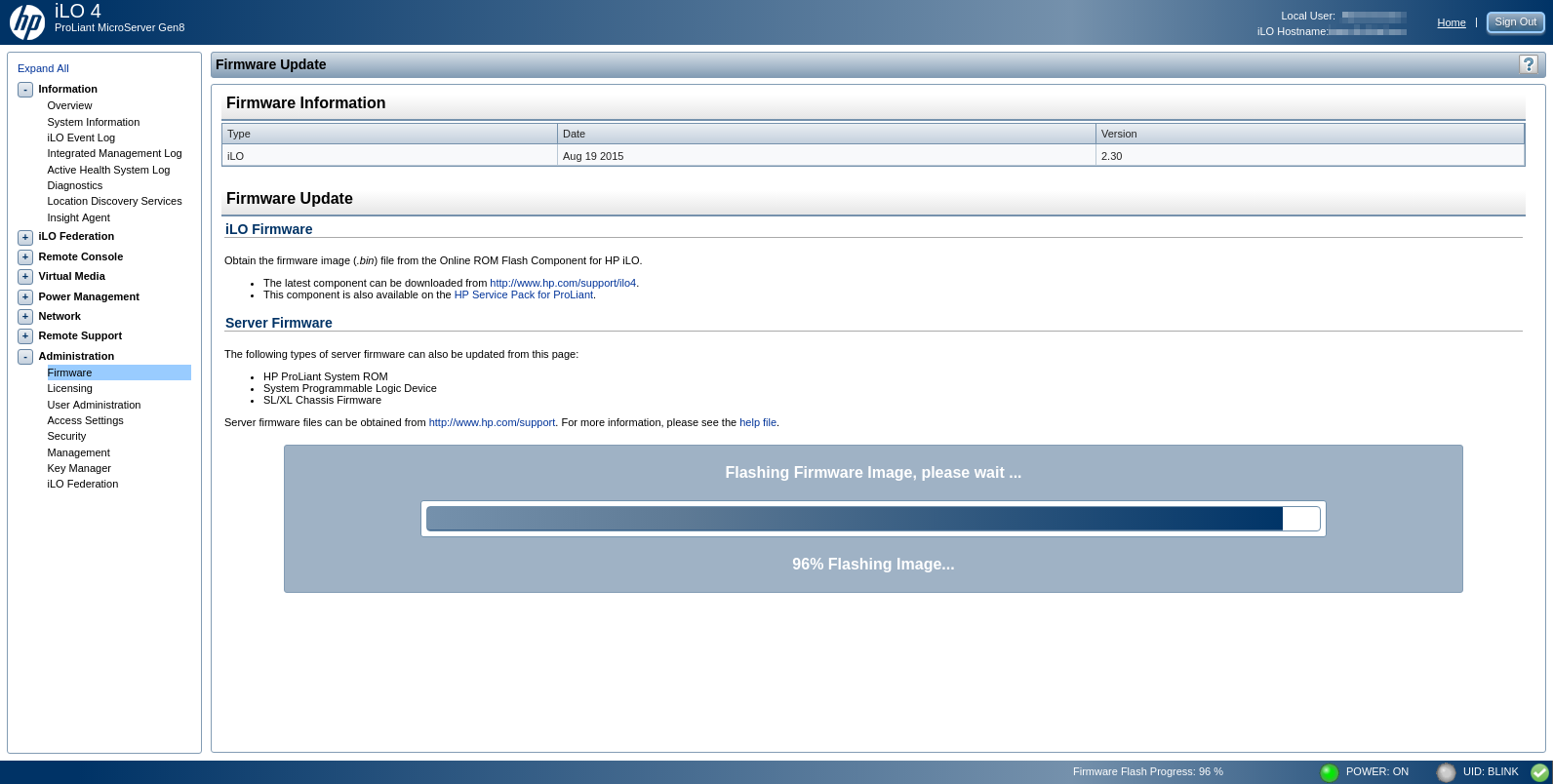This screenshot has height=784, width=1553.
Task: Collapse the Information tree section
Action: [25, 90]
